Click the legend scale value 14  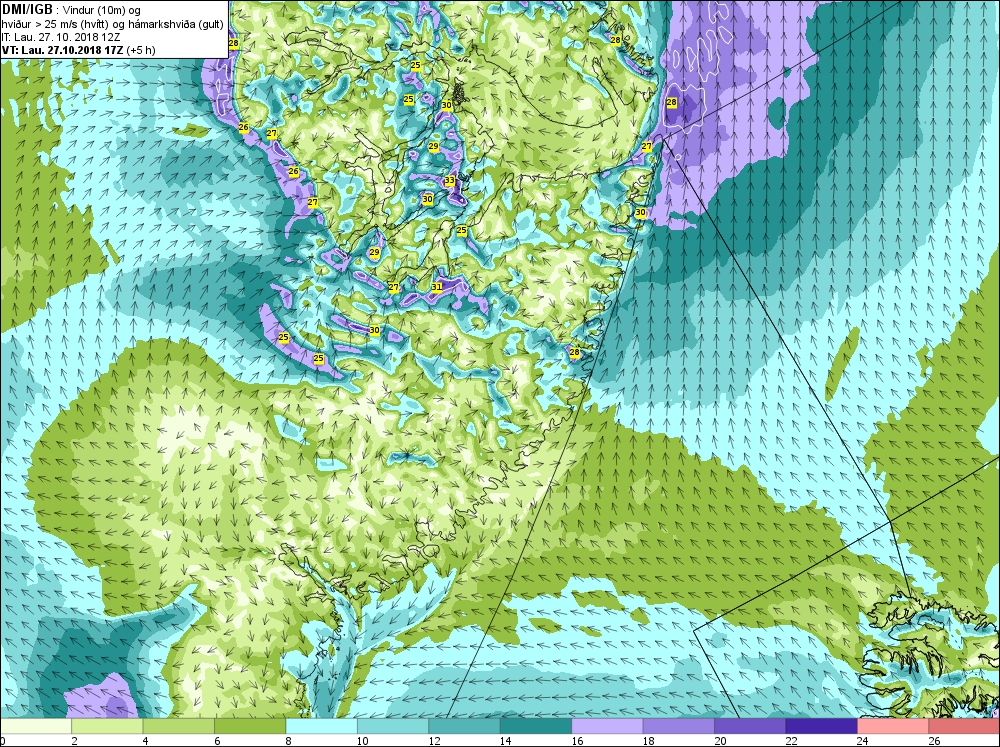[505, 741]
